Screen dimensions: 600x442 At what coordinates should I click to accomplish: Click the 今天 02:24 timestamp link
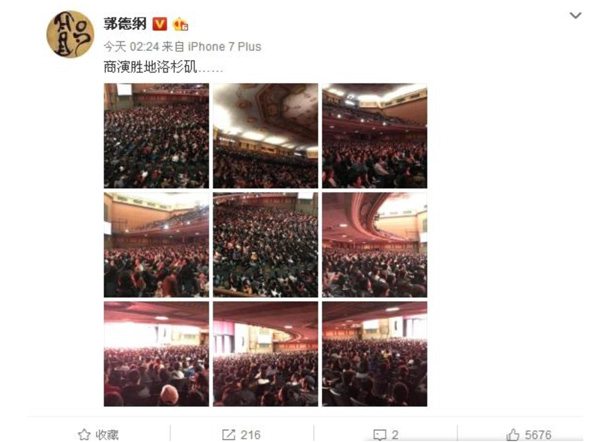coord(131,47)
